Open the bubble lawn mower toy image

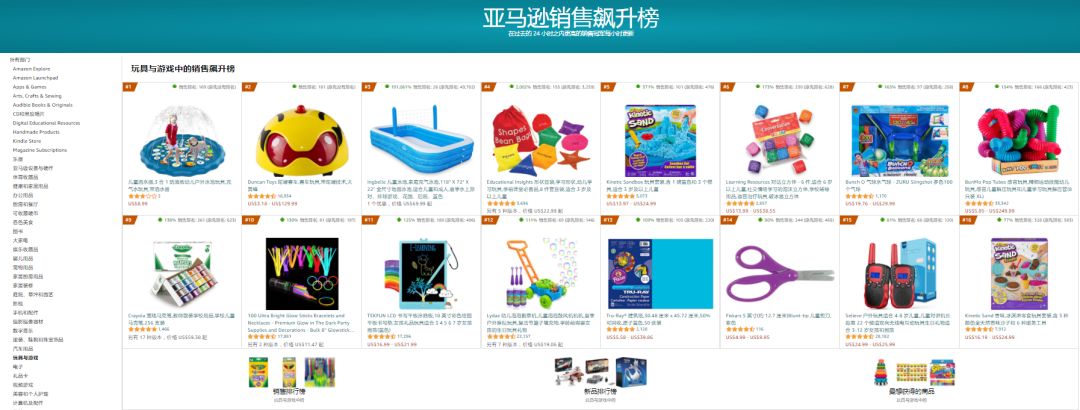pos(540,274)
